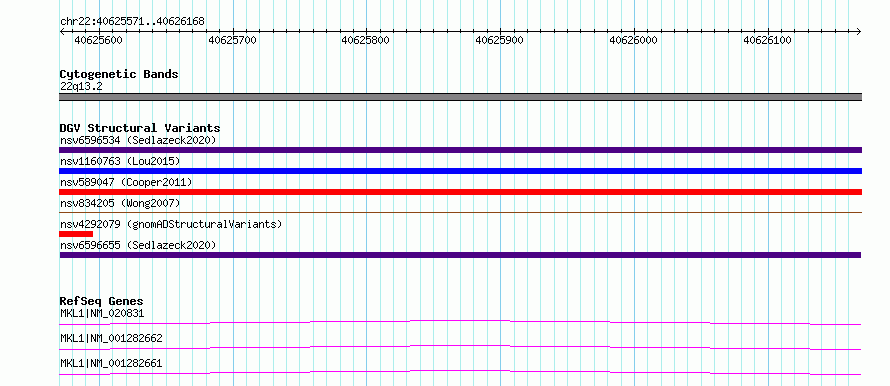
Task: Open variant nsv589047 (Cooper2011) label
Action: coord(126,182)
